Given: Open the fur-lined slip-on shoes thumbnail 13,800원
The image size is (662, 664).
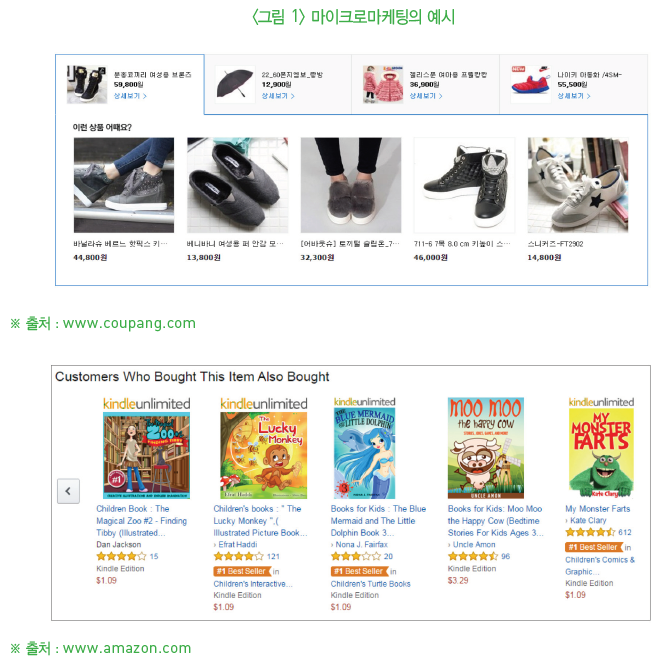Looking at the screenshot, I should [x=237, y=185].
